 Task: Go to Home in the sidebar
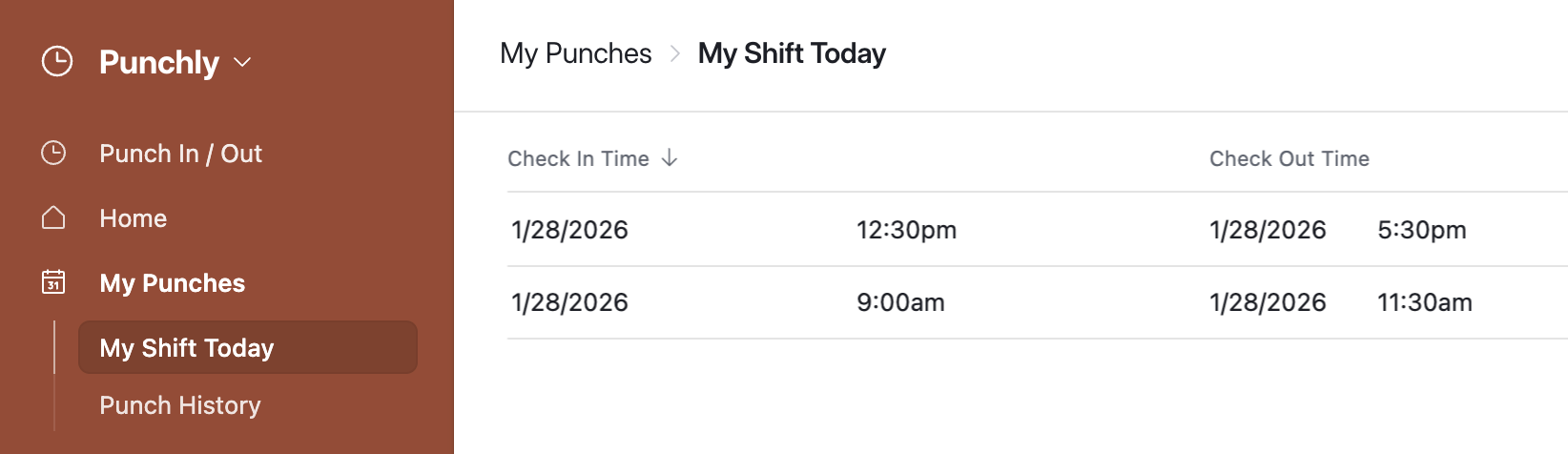[x=133, y=218]
